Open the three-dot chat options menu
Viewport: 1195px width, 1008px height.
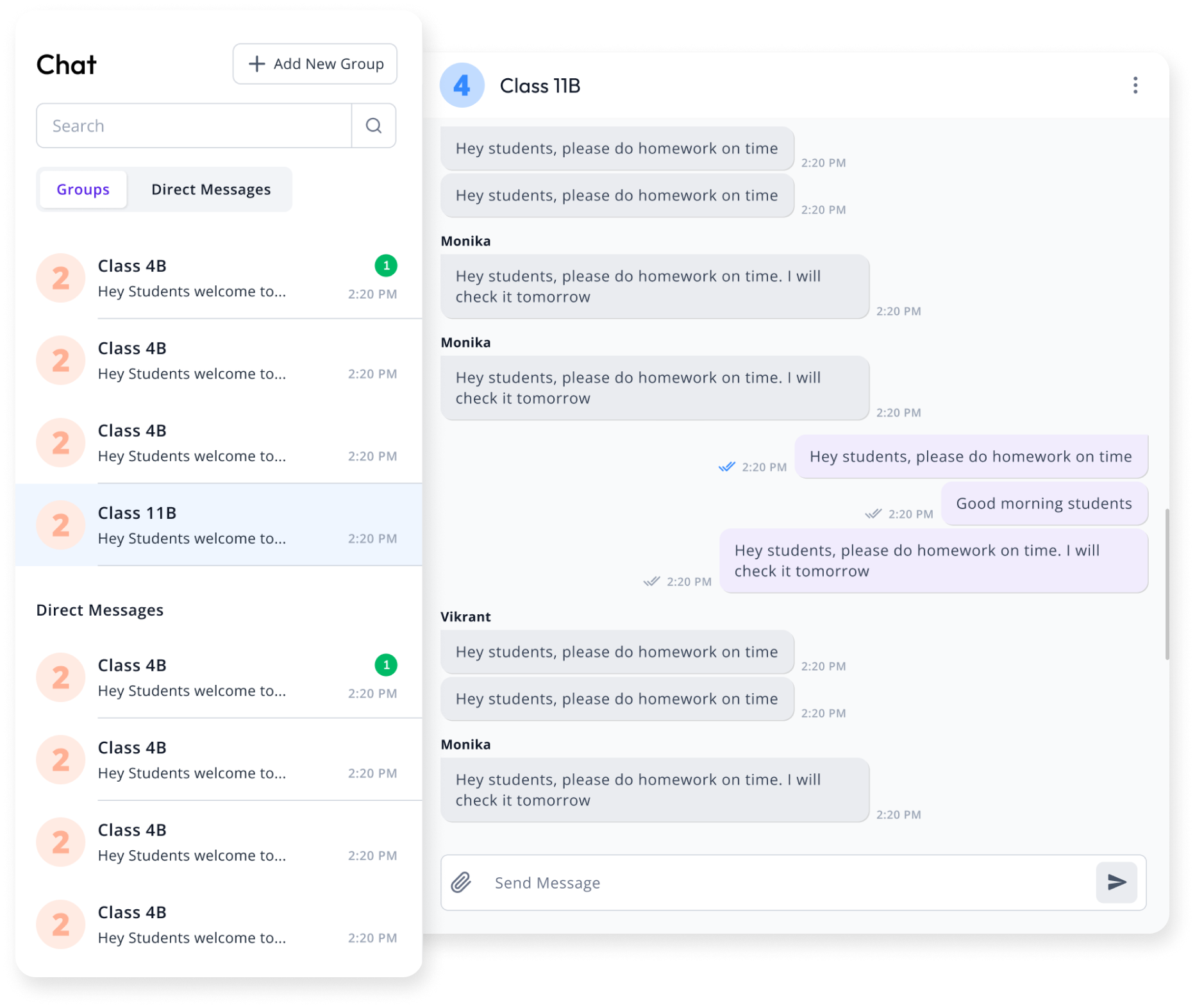pos(1135,85)
